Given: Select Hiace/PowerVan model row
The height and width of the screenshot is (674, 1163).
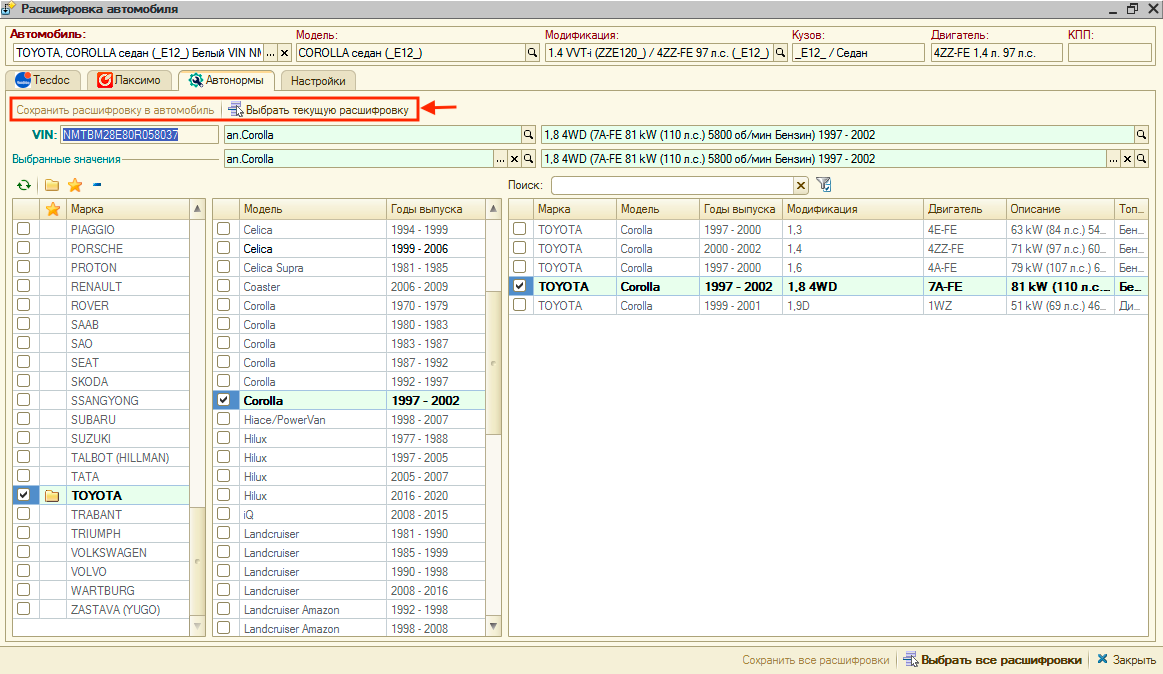Looking at the screenshot, I should point(349,420).
